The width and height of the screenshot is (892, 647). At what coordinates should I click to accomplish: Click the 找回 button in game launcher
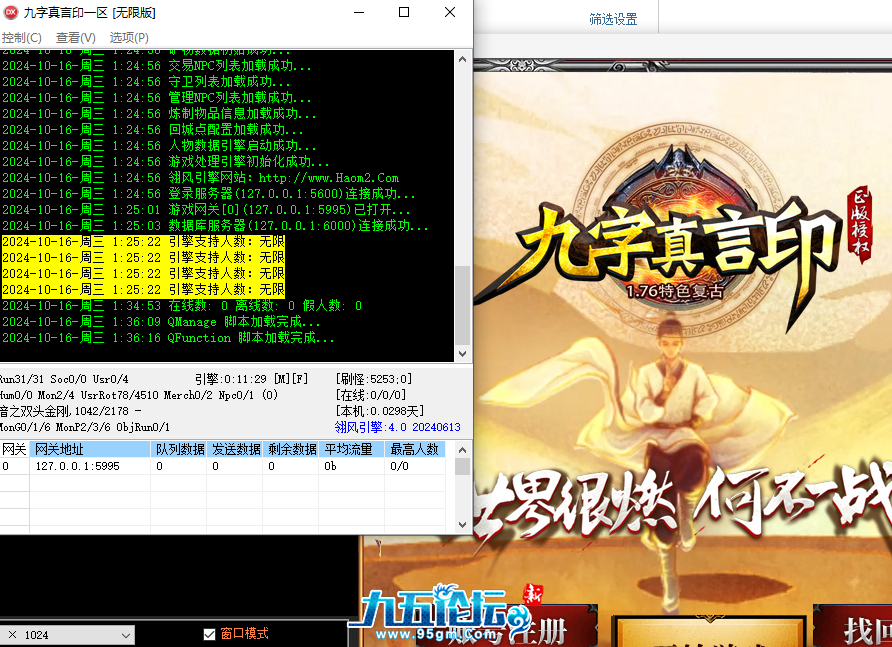[853, 626]
